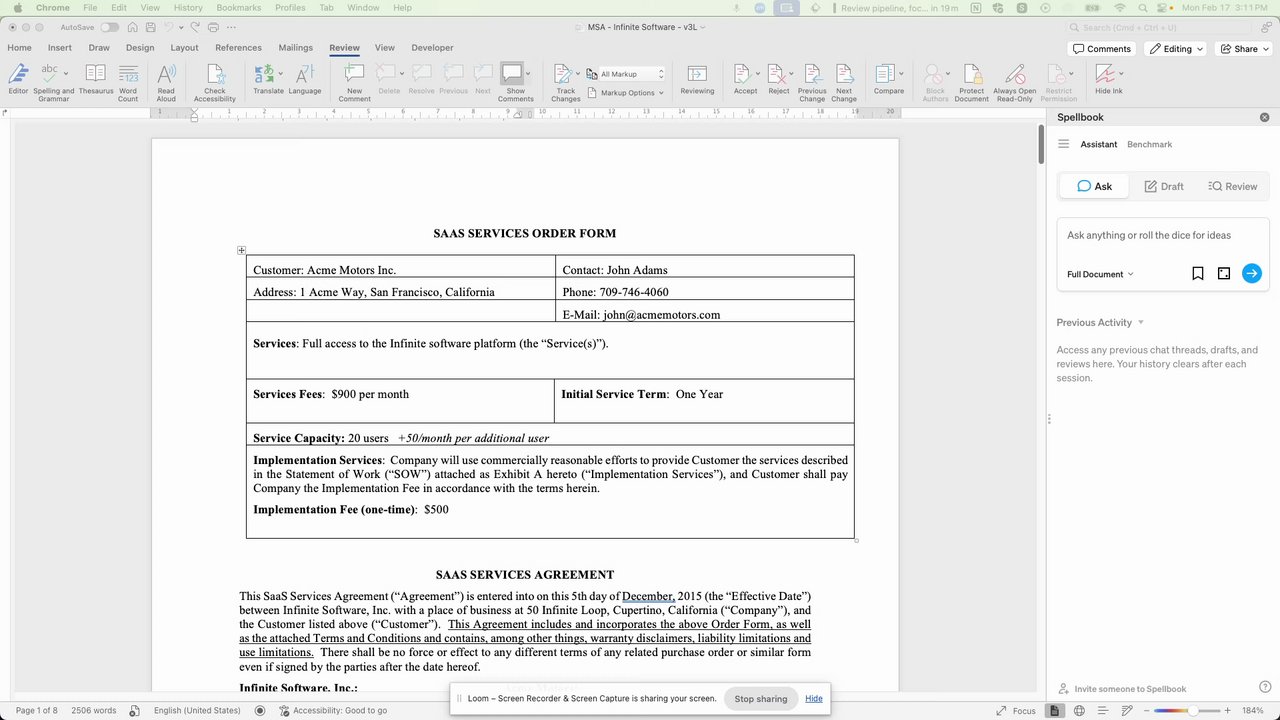
Task: Open the Accept dropdown arrow
Action: pyautogui.click(x=758, y=74)
